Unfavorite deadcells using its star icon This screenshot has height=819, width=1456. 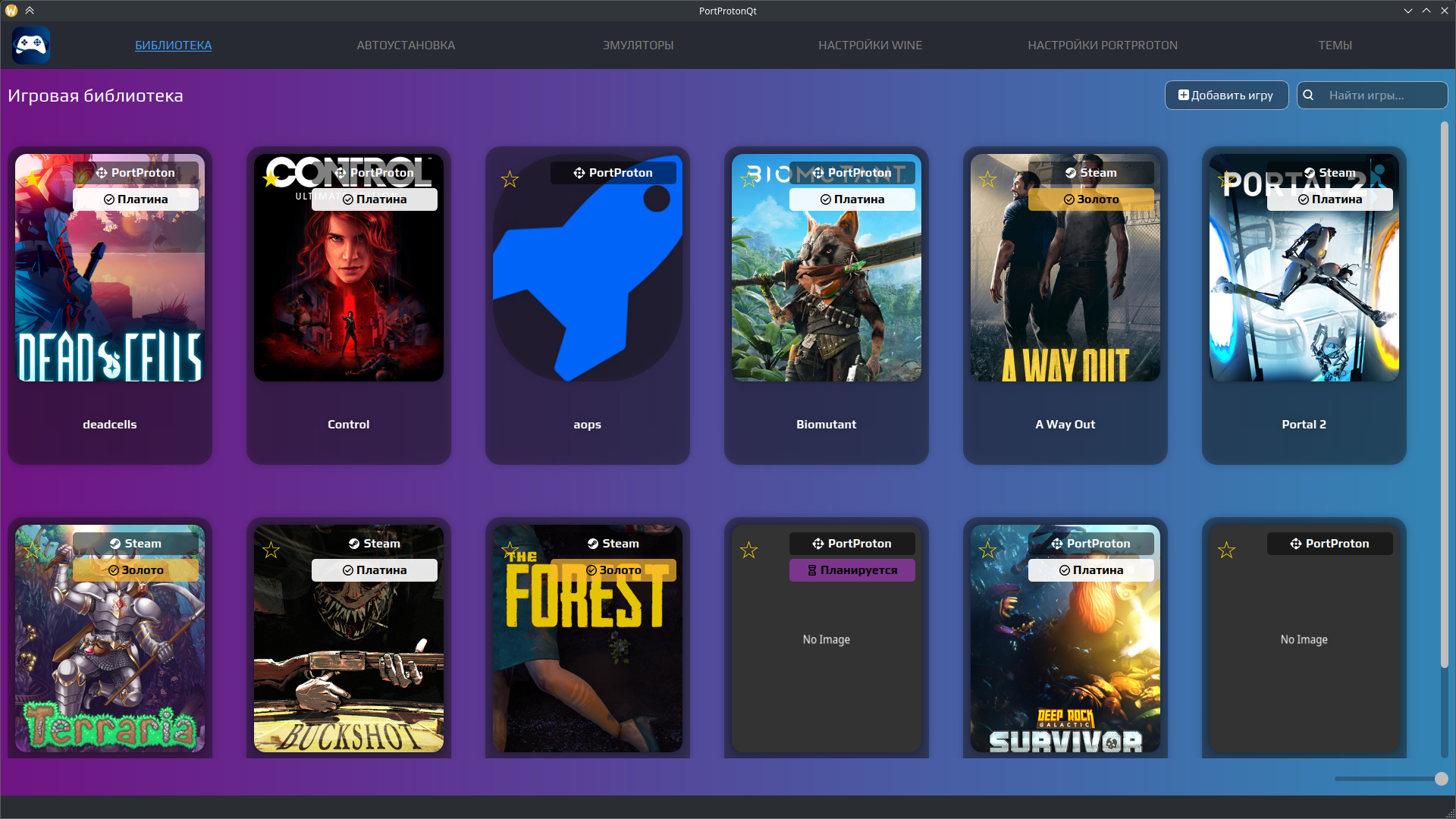click(x=32, y=180)
